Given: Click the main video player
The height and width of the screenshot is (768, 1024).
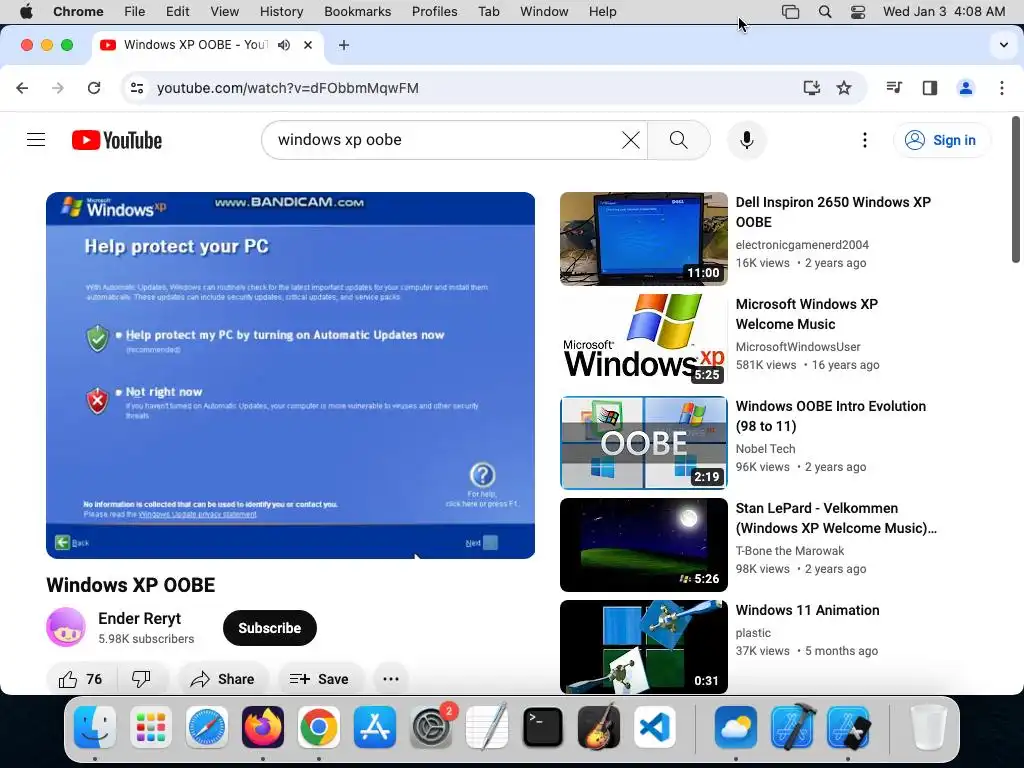Looking at the screenshot, I should (290, 375).
